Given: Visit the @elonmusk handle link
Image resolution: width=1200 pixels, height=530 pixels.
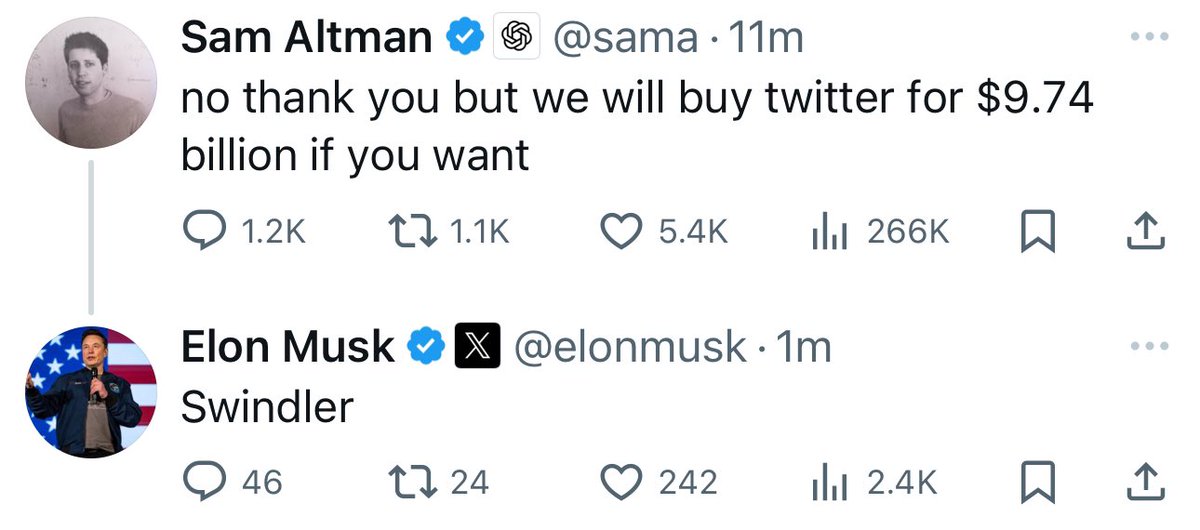Looking at the screenshot, I should [629, 347].
